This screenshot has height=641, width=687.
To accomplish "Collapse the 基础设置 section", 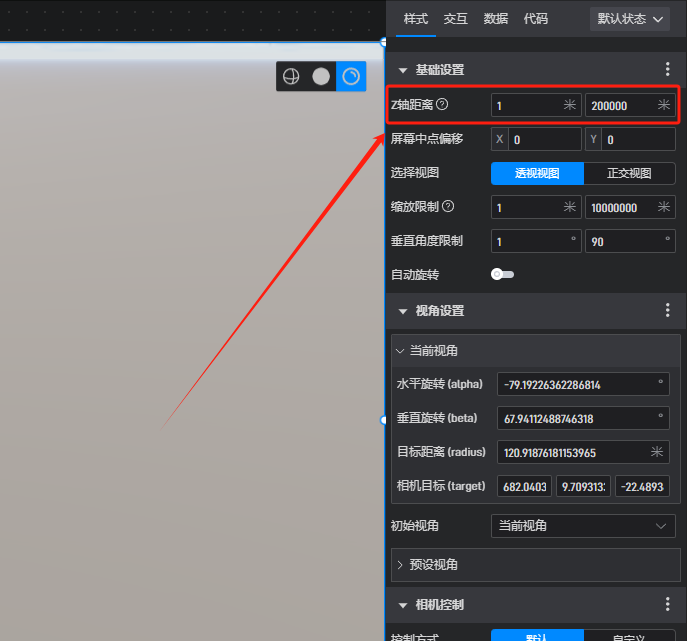I will tap(403, 70).
